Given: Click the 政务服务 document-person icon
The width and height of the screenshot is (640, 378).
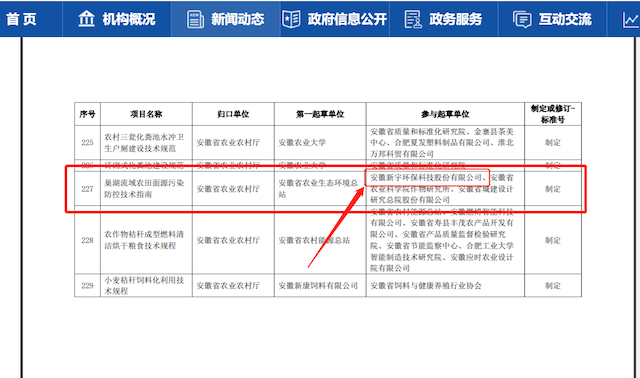Looking at the screenshot, I should [x=413, y=19].
